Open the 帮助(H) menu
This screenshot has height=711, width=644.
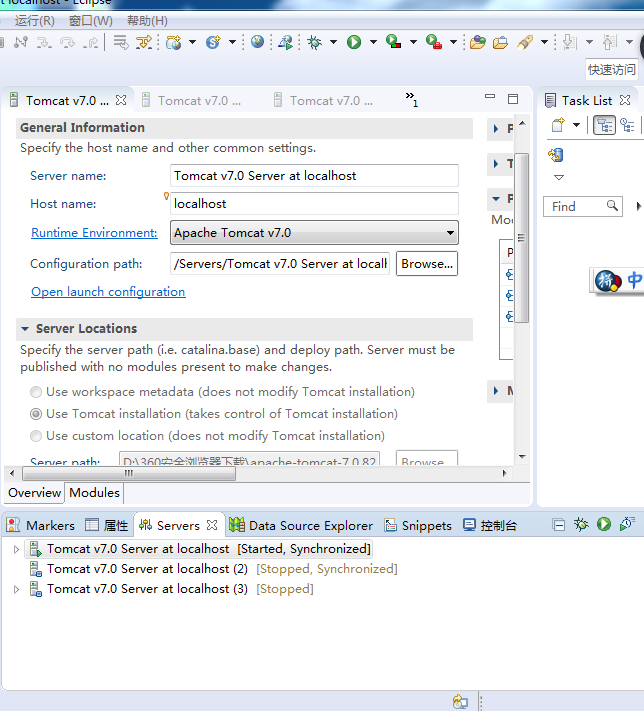click(147, 21)
